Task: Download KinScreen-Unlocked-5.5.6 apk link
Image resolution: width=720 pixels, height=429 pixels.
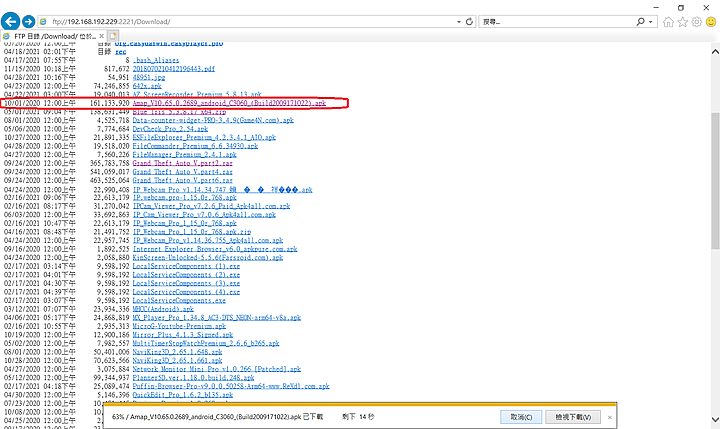Action: coord(208,258)
